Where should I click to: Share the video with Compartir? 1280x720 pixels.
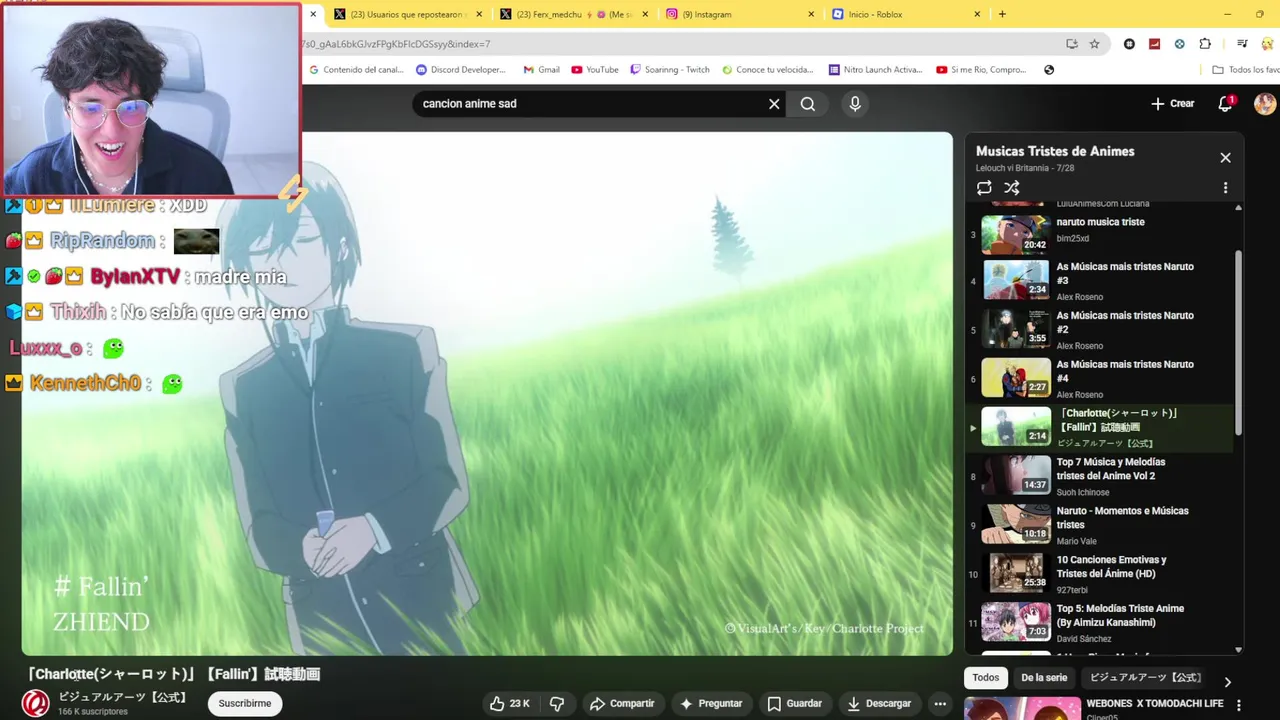pos(622,704)
